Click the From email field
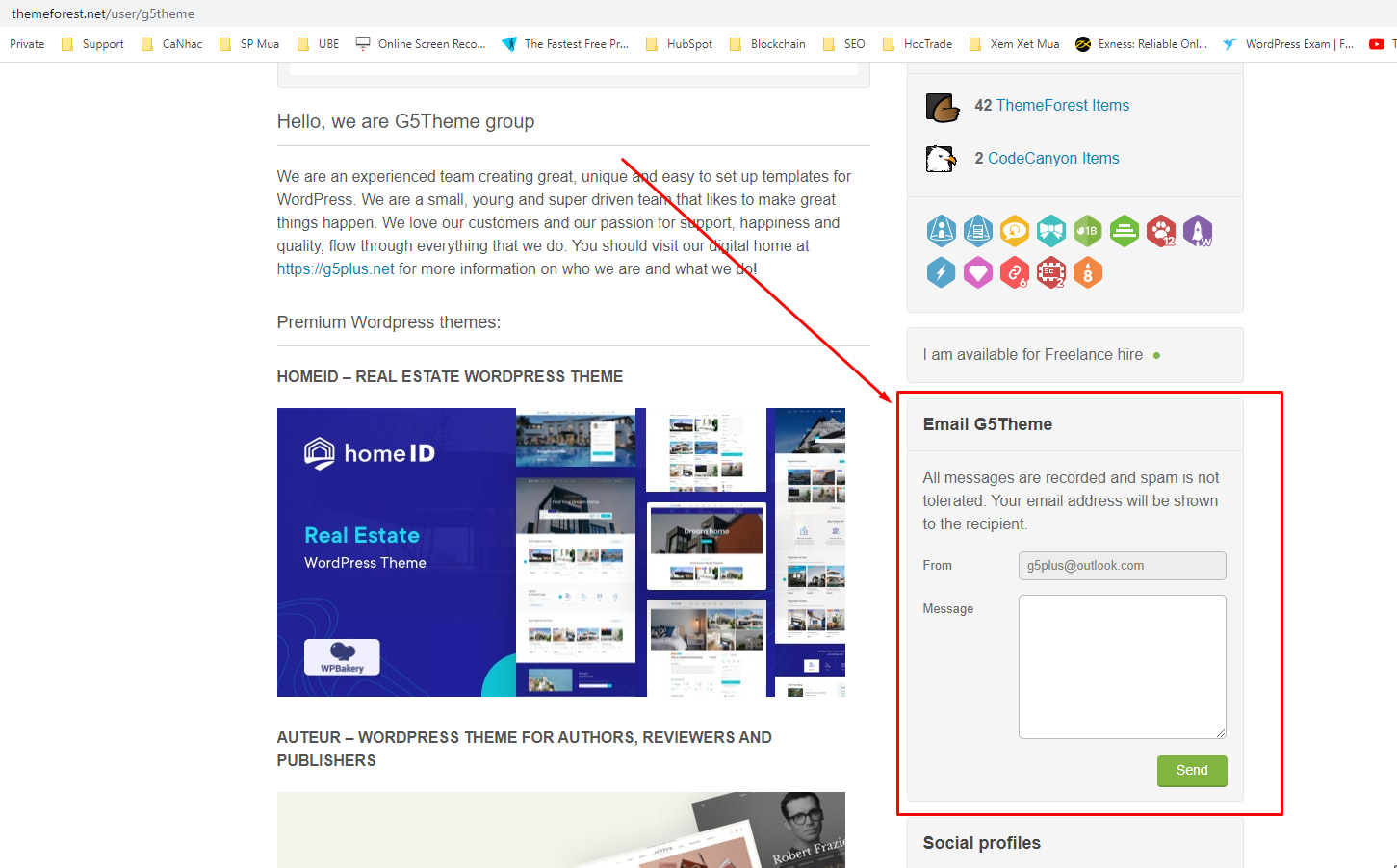The height and width of the screenshot is (868, 1397). click(1123, 566)
